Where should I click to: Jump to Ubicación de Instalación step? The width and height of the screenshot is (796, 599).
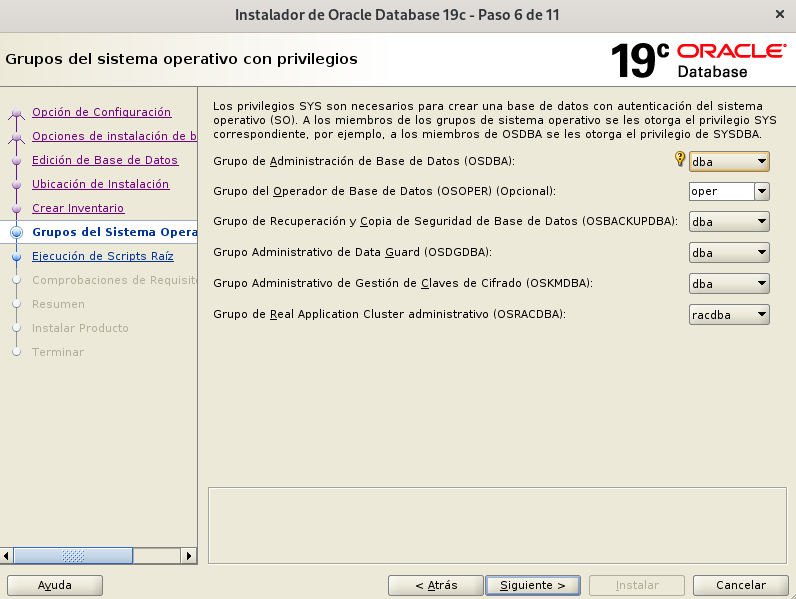[100, 184]
